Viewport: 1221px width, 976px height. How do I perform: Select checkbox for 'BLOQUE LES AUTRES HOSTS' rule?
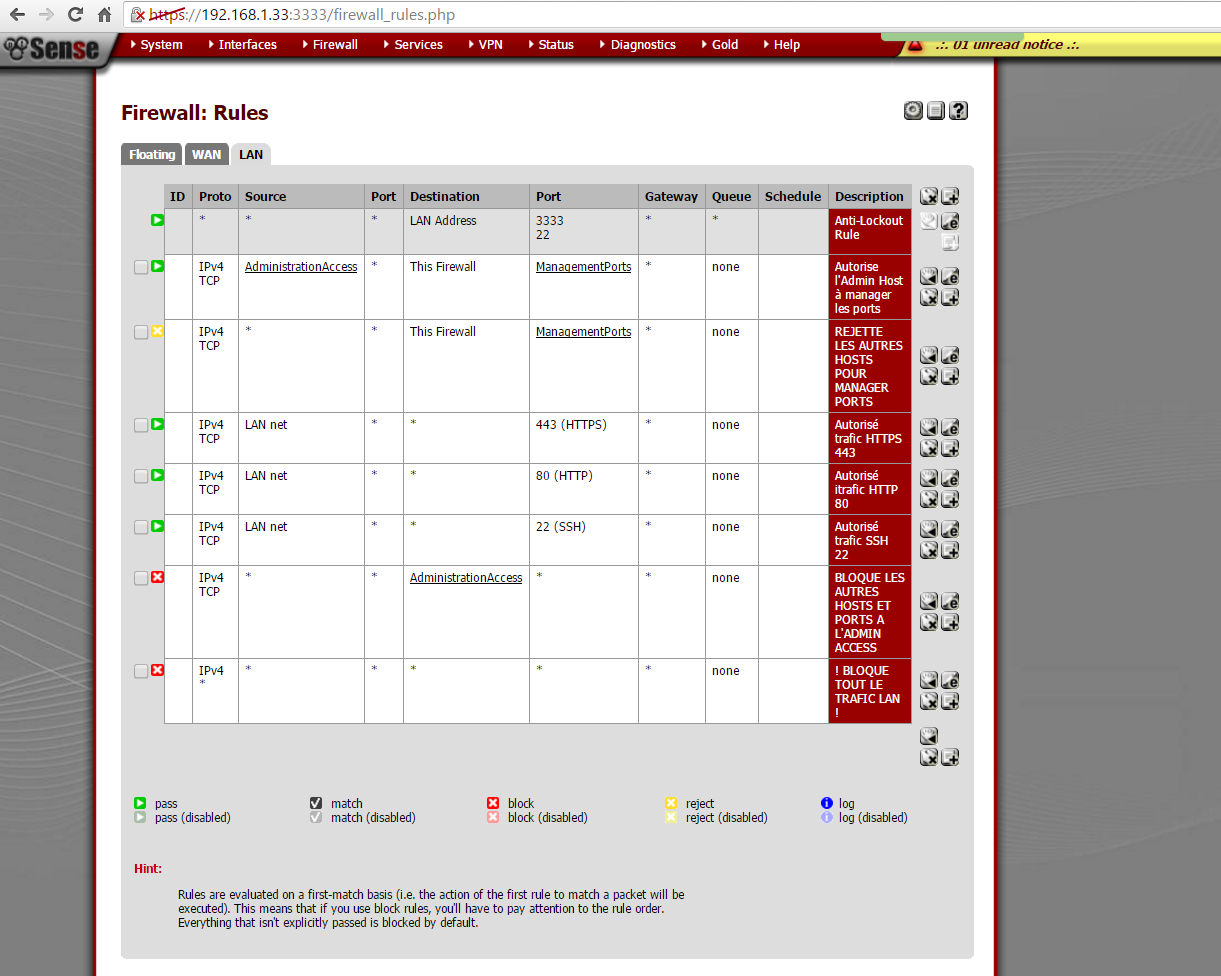tap(141, 578)
